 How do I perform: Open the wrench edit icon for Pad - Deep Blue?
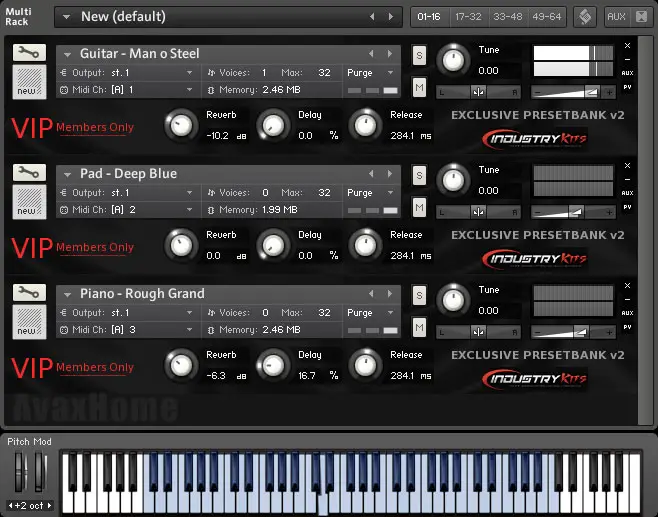tap(29, 173)
